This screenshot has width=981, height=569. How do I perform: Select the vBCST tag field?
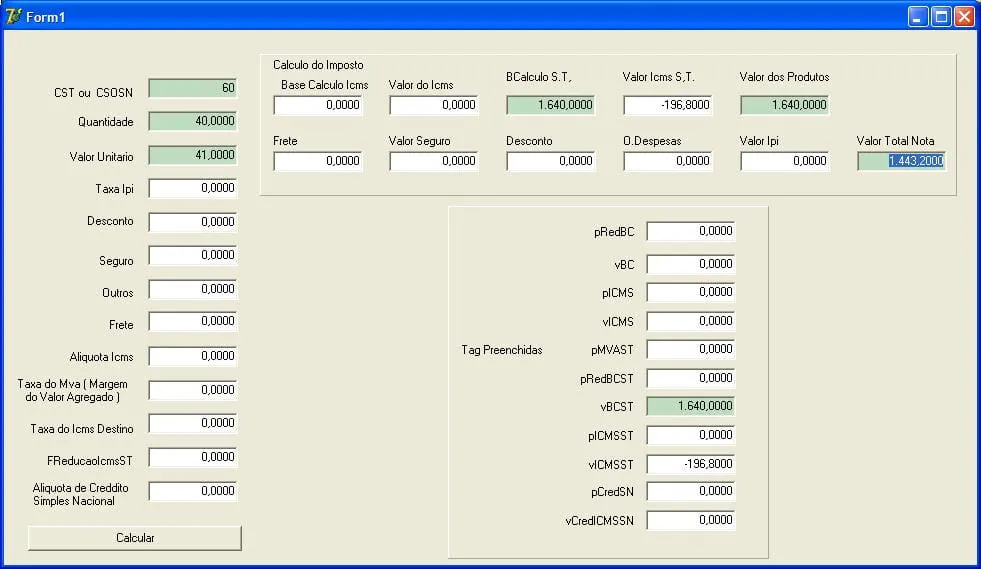690,406
